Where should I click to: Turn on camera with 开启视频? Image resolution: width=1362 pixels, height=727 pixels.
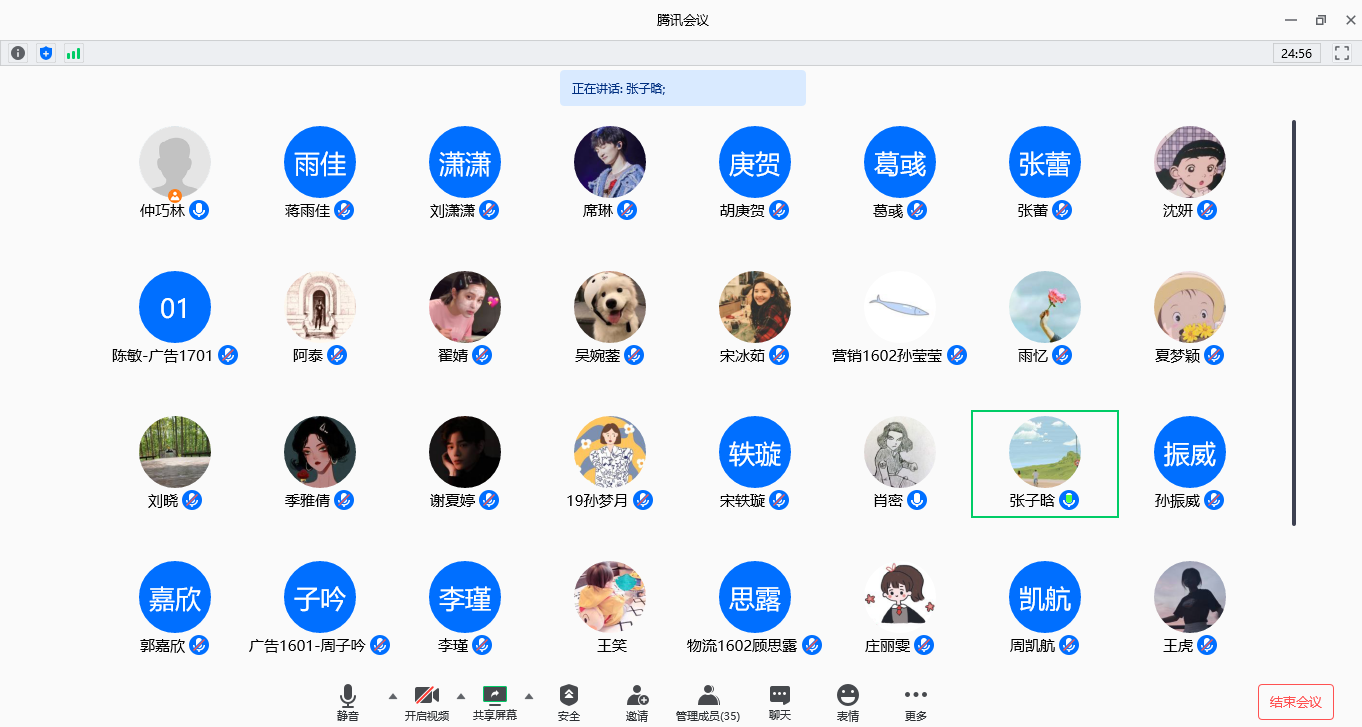coord(427,702)
